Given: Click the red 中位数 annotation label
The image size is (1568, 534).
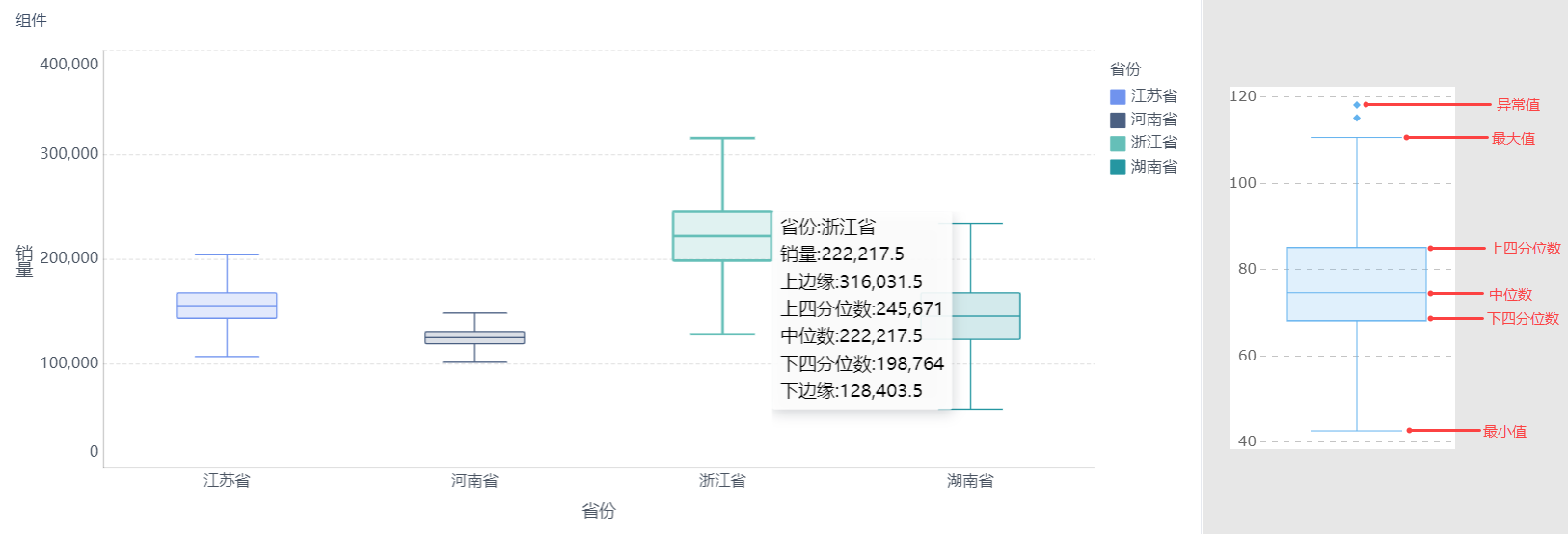Looking at the screenshot, I should 1510,295.
